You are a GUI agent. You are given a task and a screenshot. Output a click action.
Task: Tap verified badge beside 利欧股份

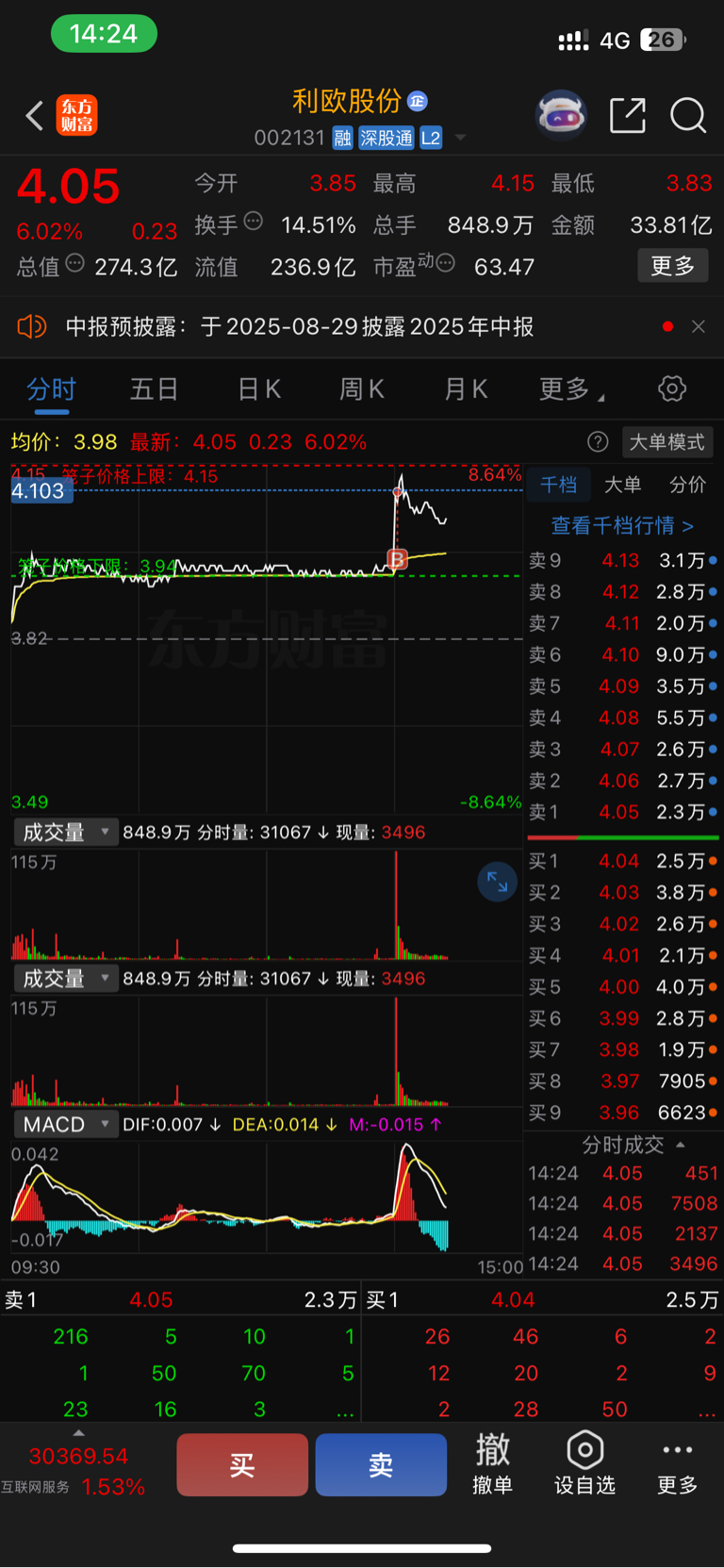(x=418, y=101)
